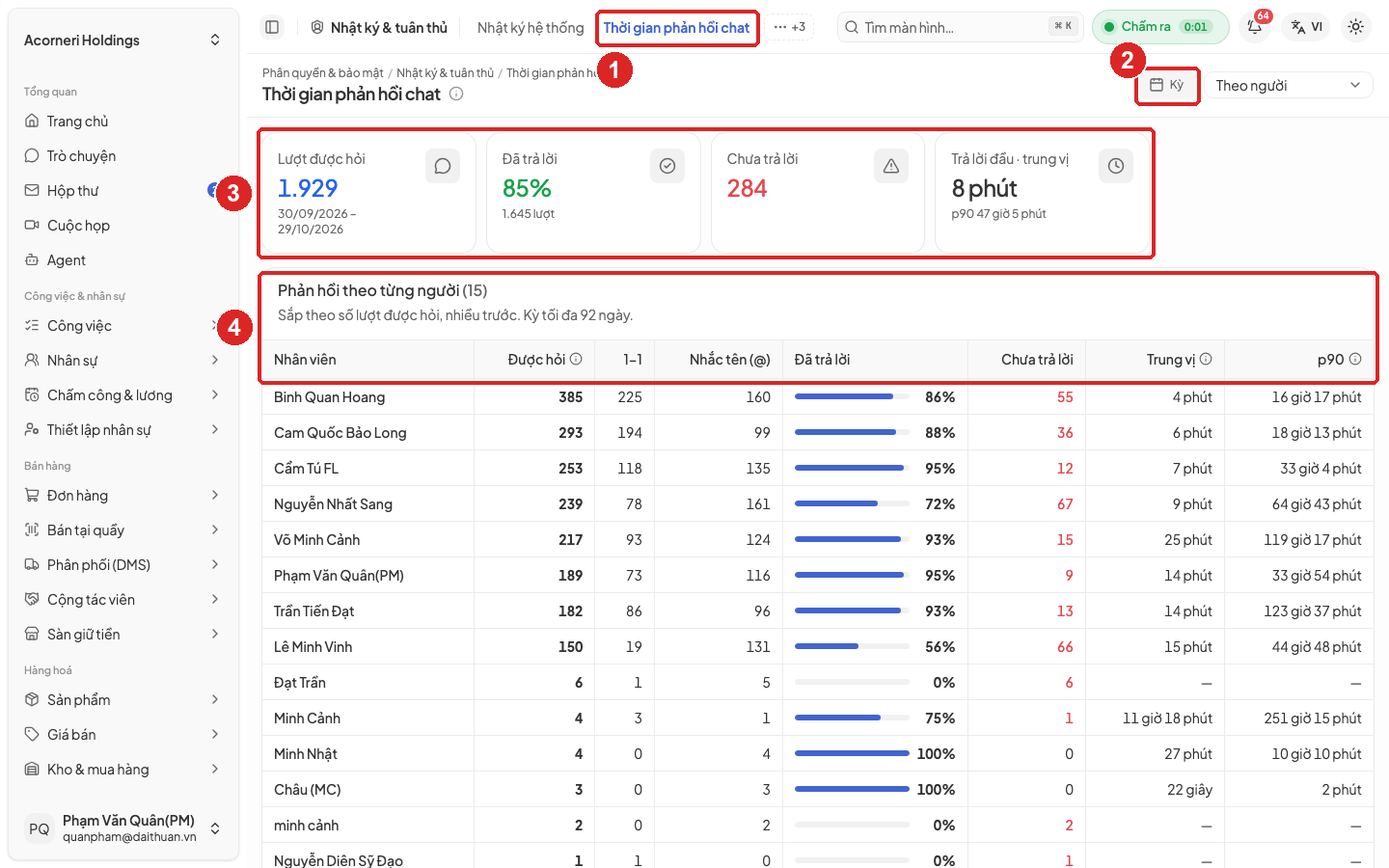The height and width of the screenshot is (868, 1389).
Task: Click the chat bubble icon beside Trò chuyện
Action: (32, 156)
